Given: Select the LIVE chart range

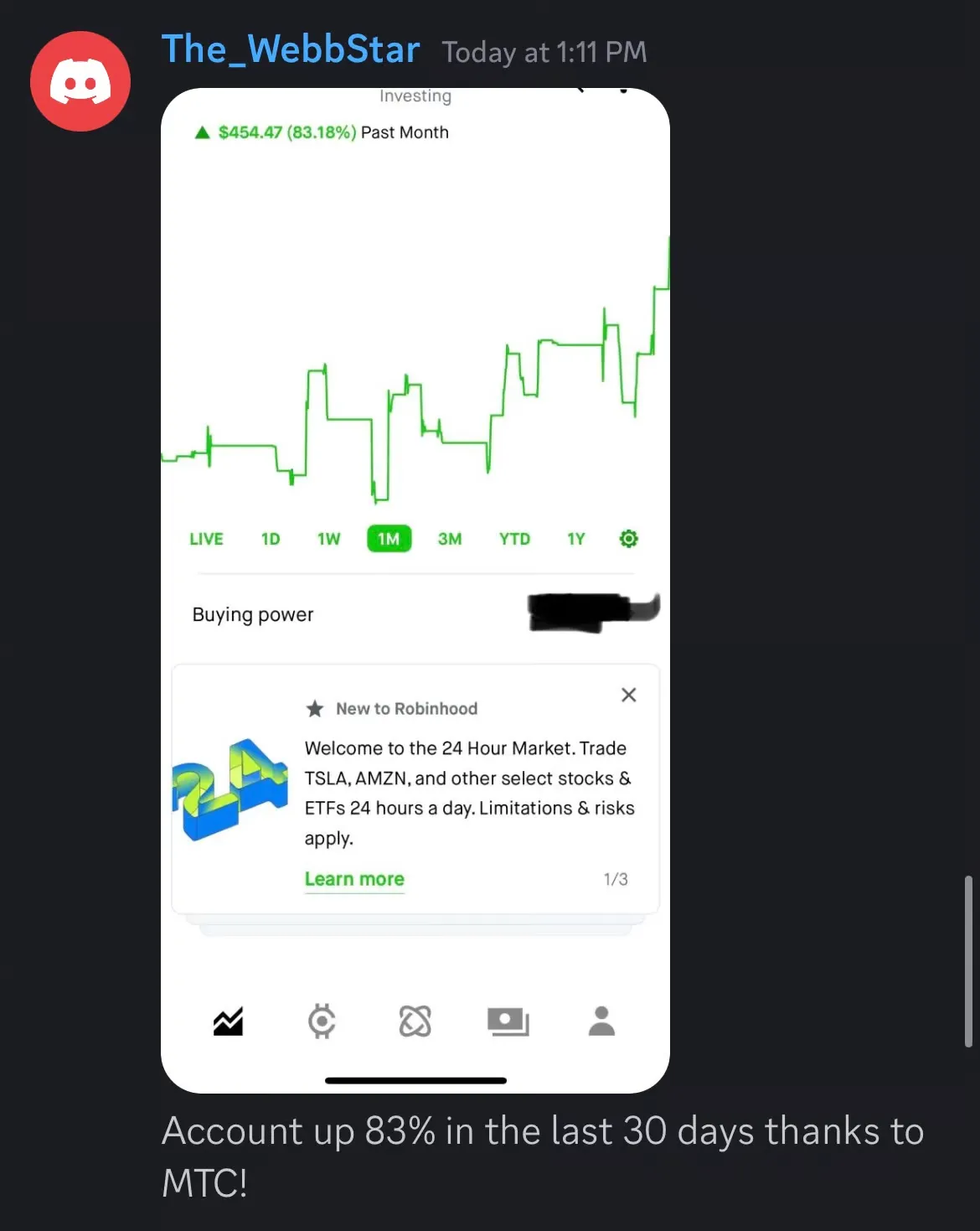Looking at the screenshot, I should [x=206, y=539].
